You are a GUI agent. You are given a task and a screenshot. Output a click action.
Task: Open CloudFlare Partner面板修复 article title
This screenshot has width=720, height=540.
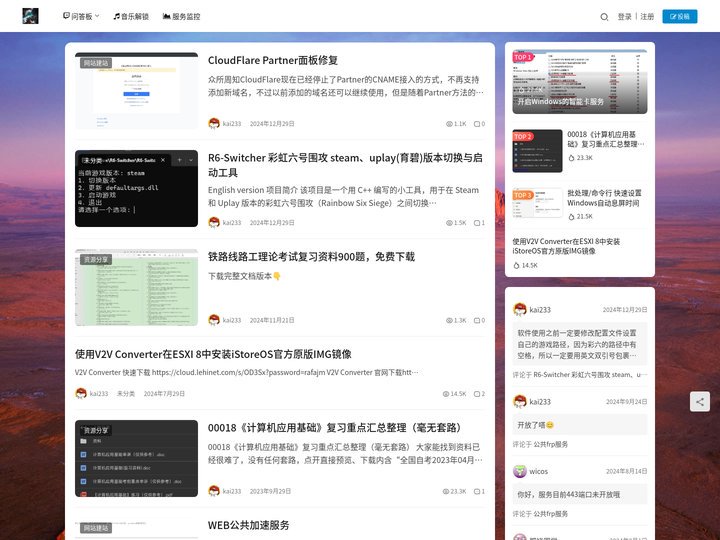[x=273, y=60]
